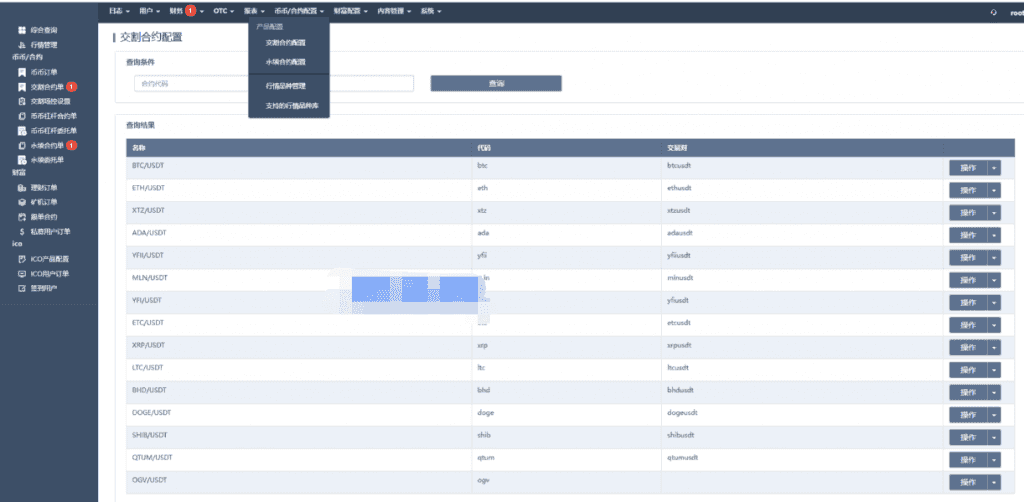Open 报表 top menu
The image size is (1024, 502).
254,12
